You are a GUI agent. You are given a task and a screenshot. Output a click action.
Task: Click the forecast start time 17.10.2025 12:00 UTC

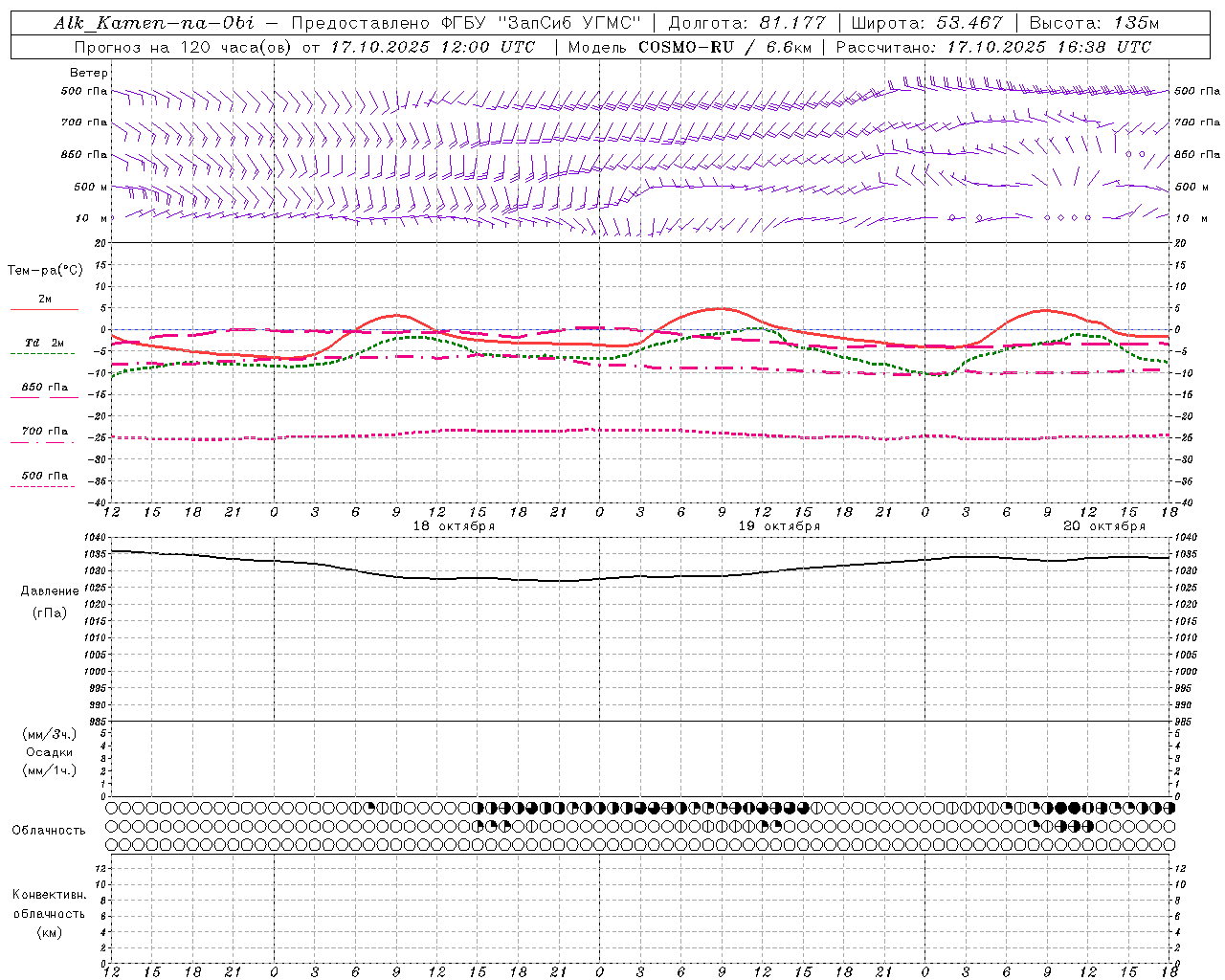(x=433, y=47)
